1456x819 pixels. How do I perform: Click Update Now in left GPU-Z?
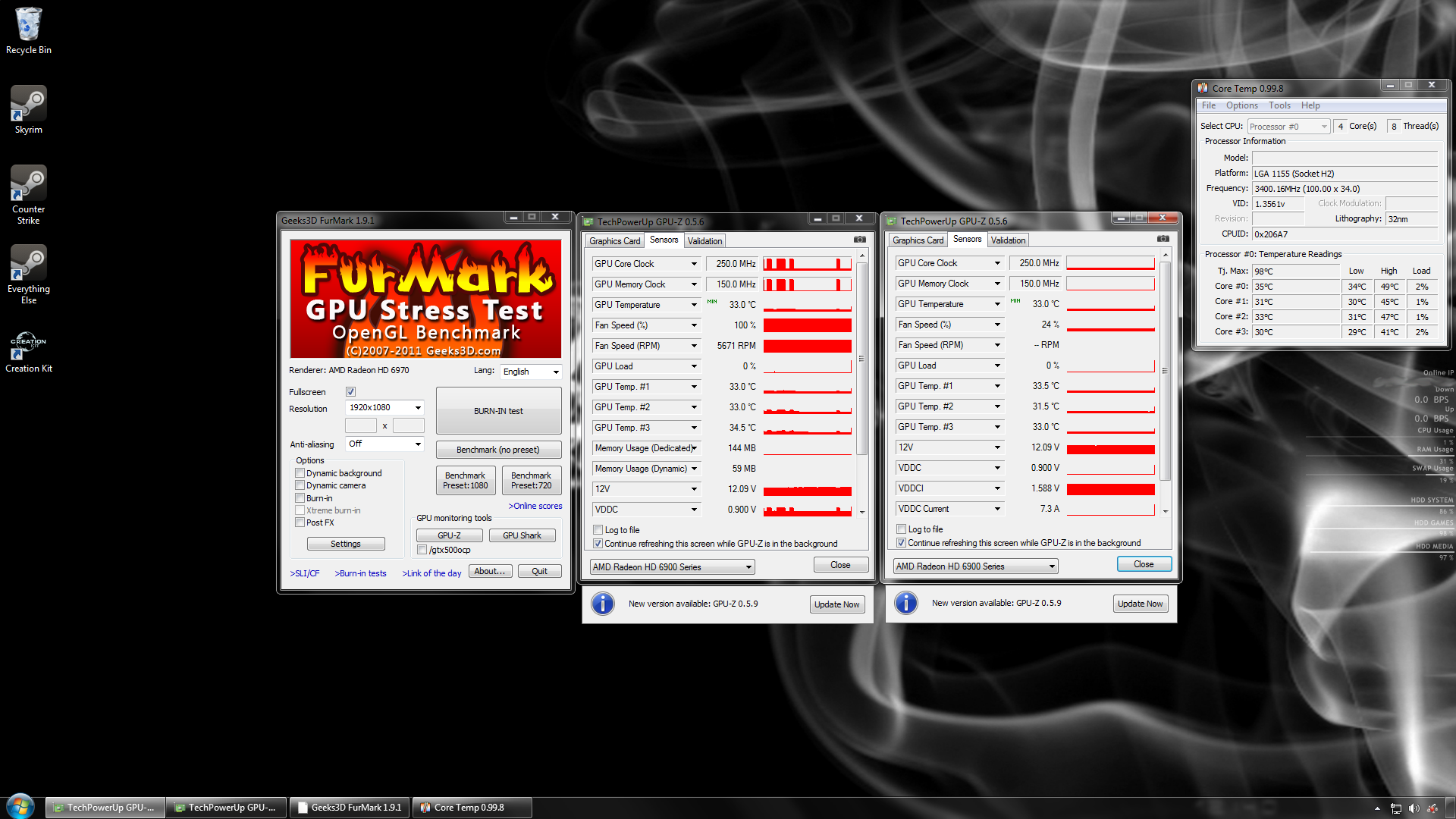coord(836,604)
